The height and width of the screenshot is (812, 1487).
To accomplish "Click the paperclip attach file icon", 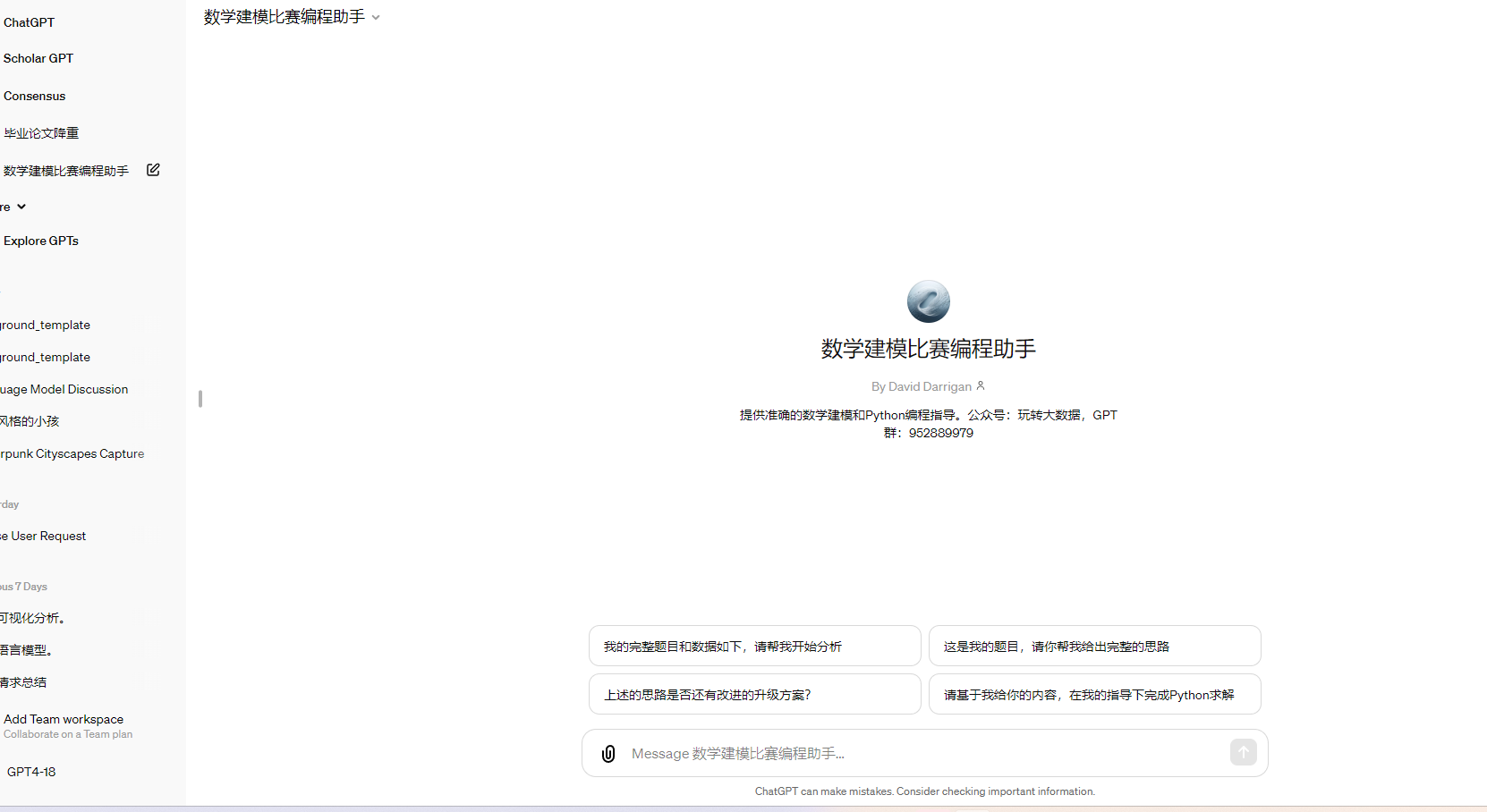I will [x=608, y=754].
